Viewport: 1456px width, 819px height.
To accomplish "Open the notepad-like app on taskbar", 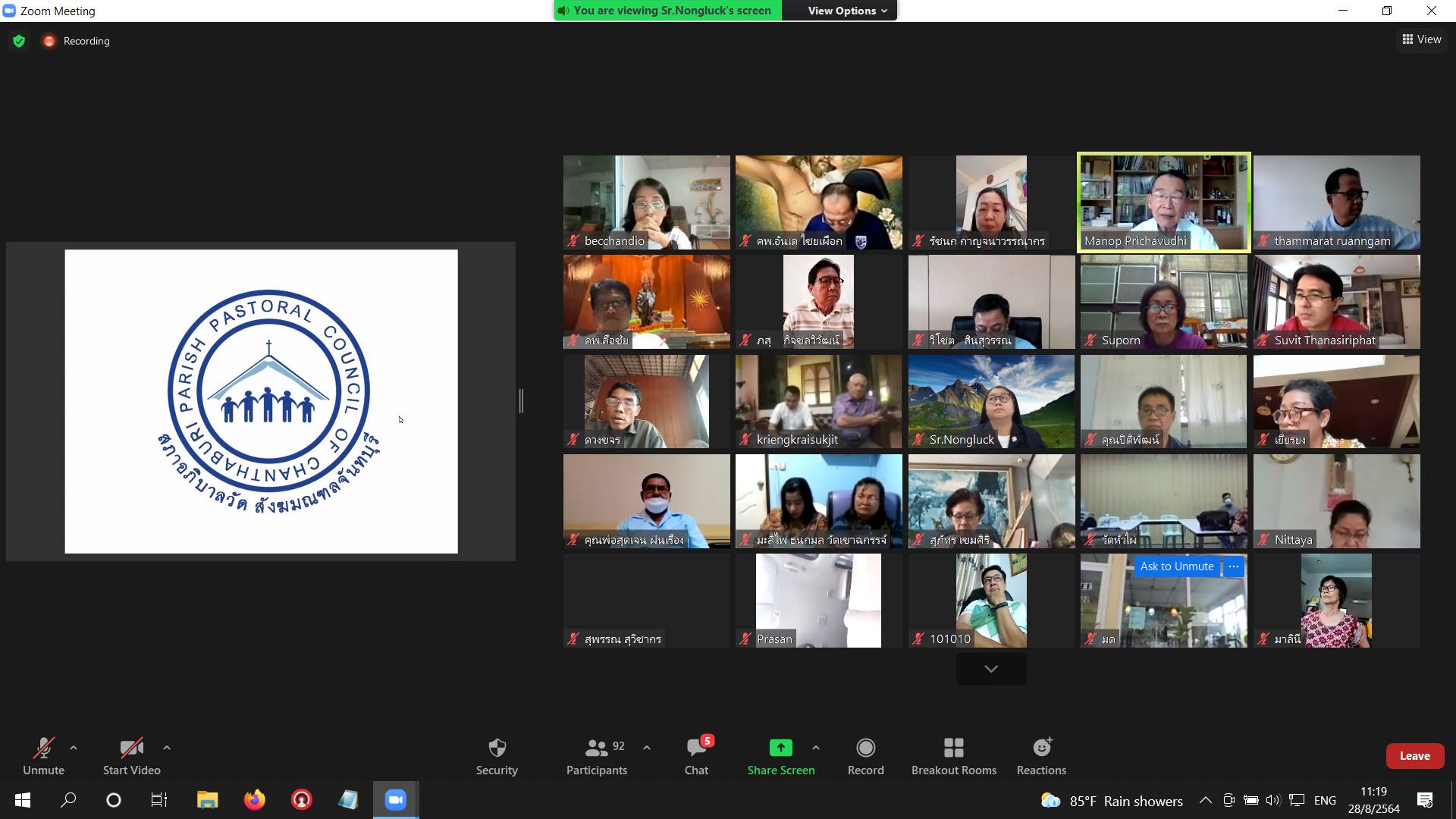I will coord(348,800).
